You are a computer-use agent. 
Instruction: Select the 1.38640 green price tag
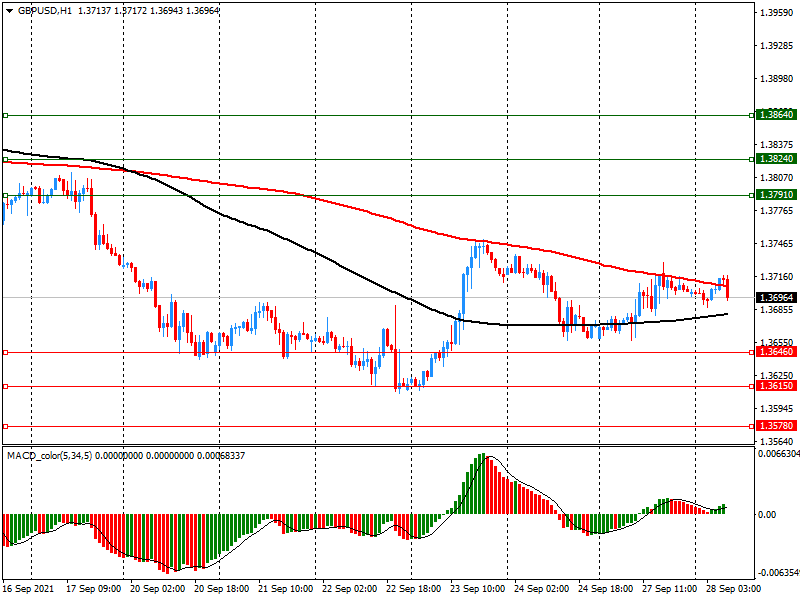(776, 115)
